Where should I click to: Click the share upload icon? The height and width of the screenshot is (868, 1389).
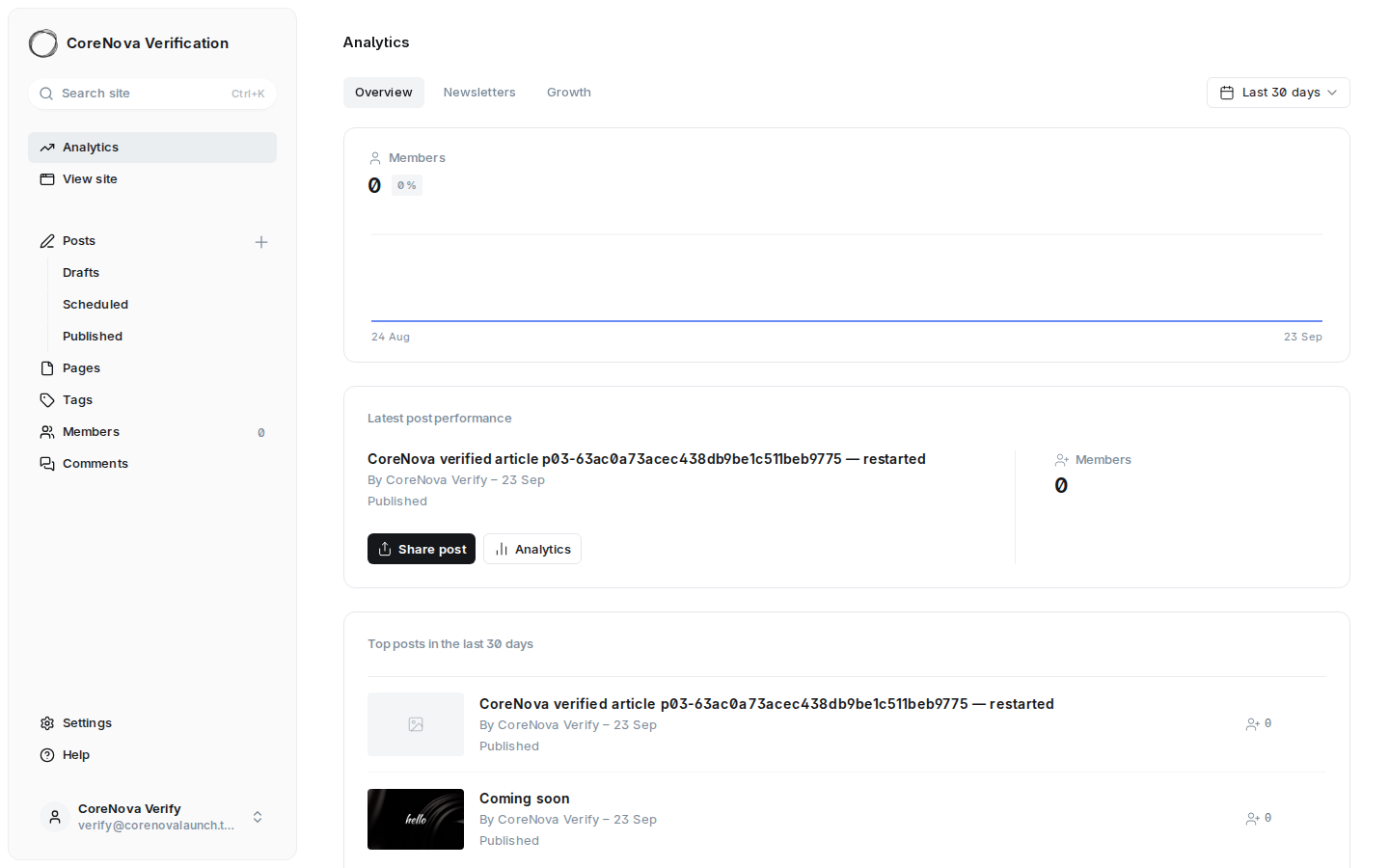[385, 549]
